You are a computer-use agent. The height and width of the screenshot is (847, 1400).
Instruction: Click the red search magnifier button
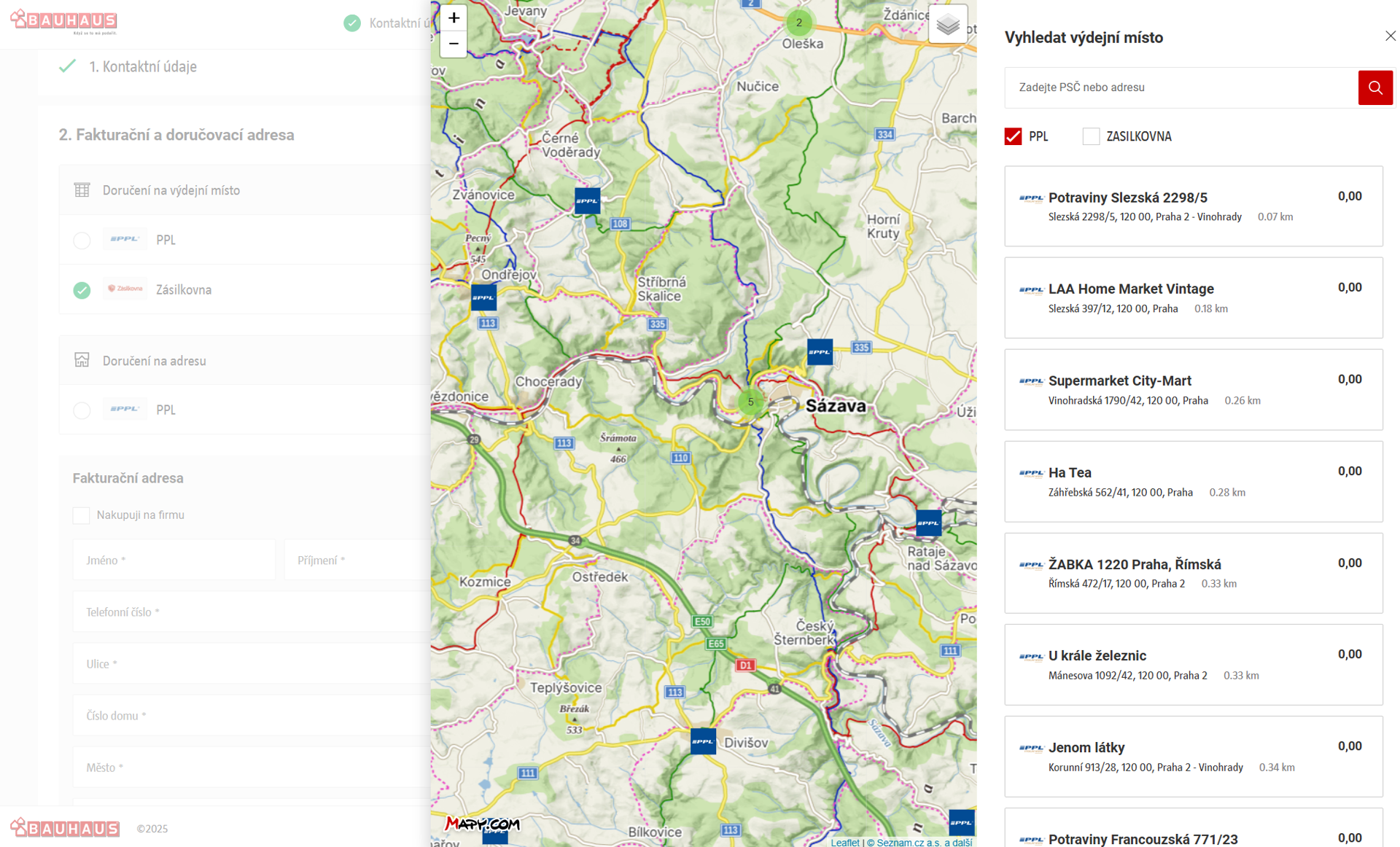(1375, 87)
